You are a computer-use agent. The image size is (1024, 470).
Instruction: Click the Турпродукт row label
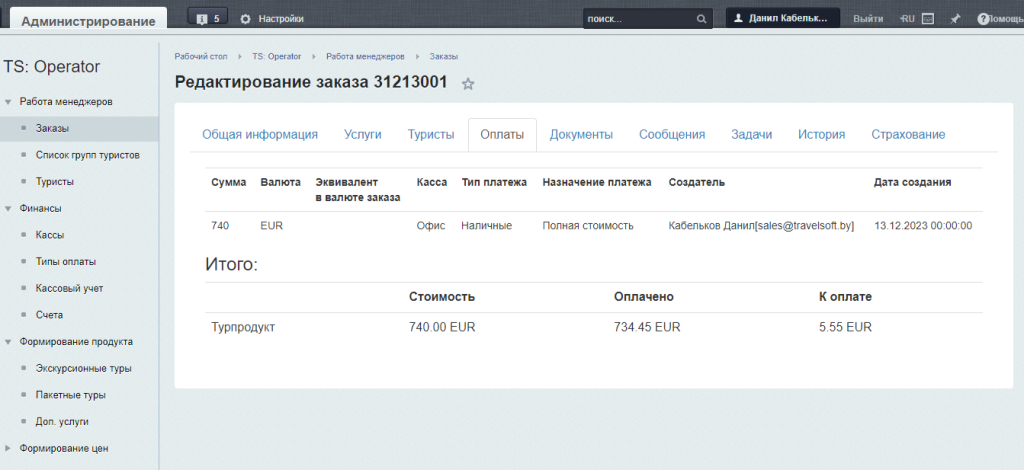pos(243,328)
